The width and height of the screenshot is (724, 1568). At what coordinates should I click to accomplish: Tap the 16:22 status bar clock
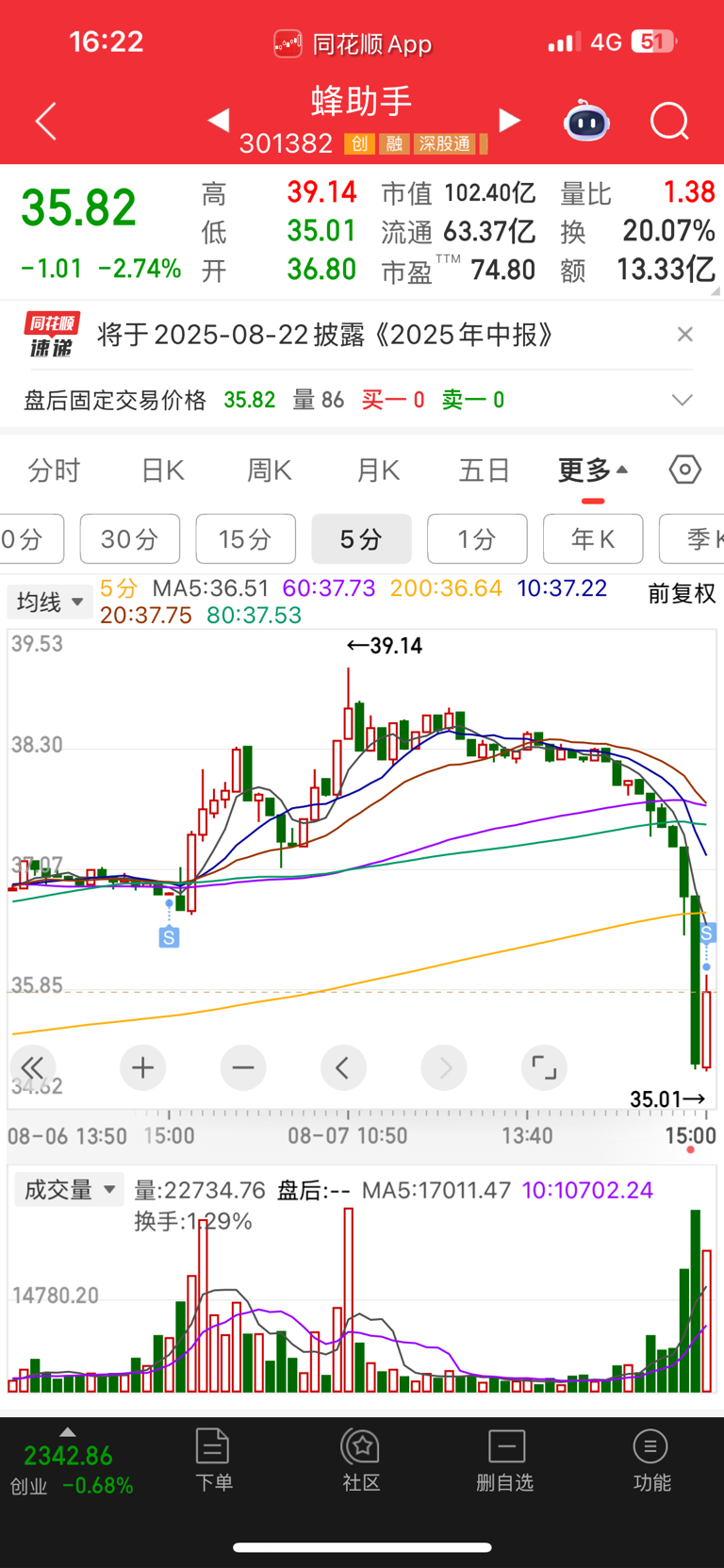coord(107,41)
